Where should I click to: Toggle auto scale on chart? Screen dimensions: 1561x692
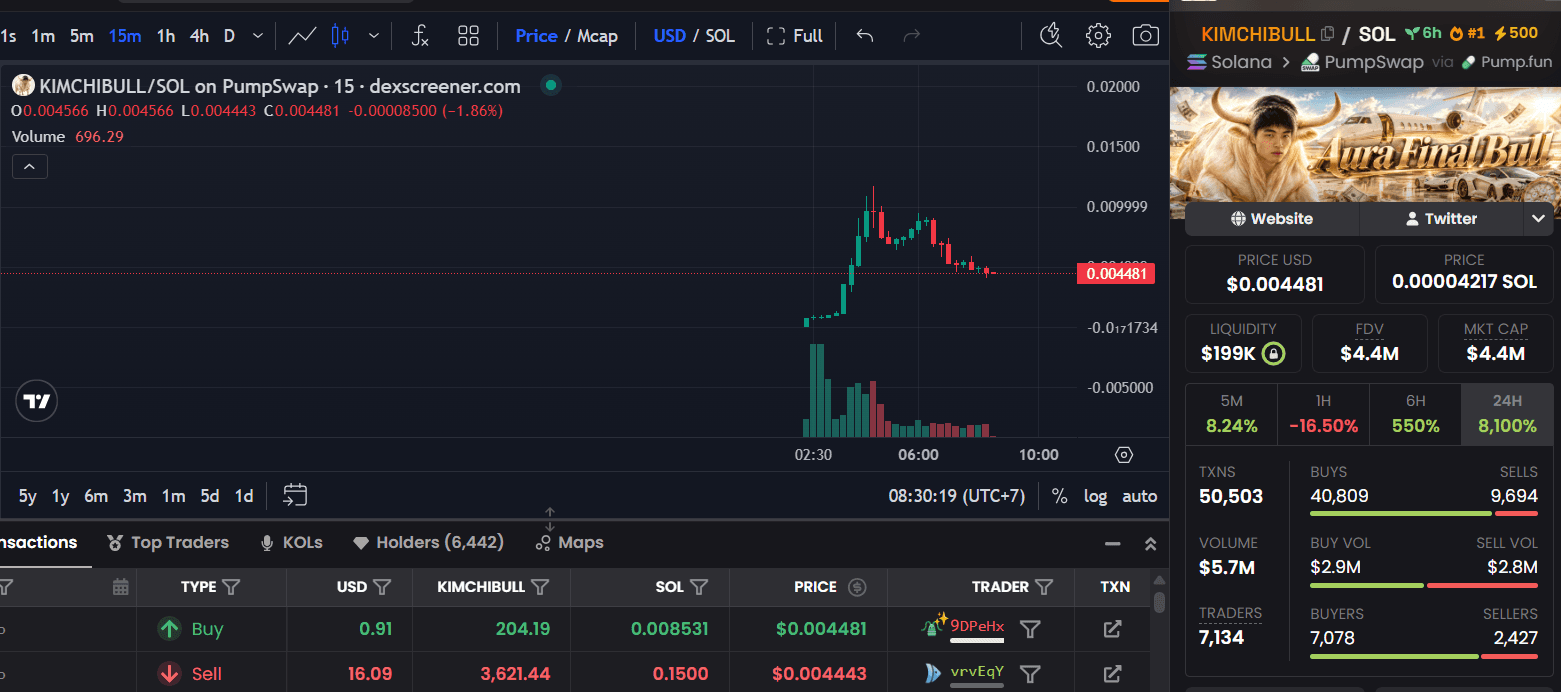tap(1140, 496)
